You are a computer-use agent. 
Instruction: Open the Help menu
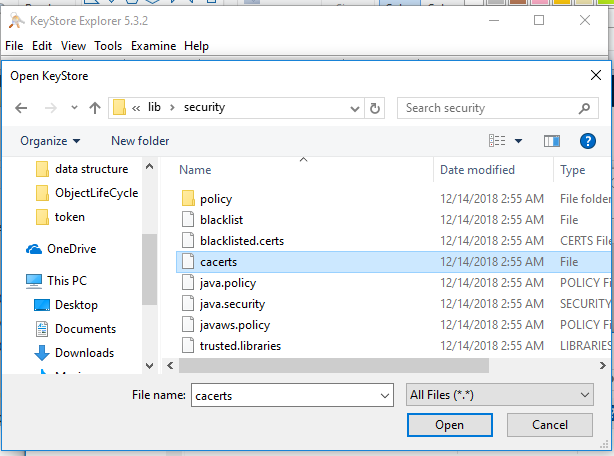point(197,46)
